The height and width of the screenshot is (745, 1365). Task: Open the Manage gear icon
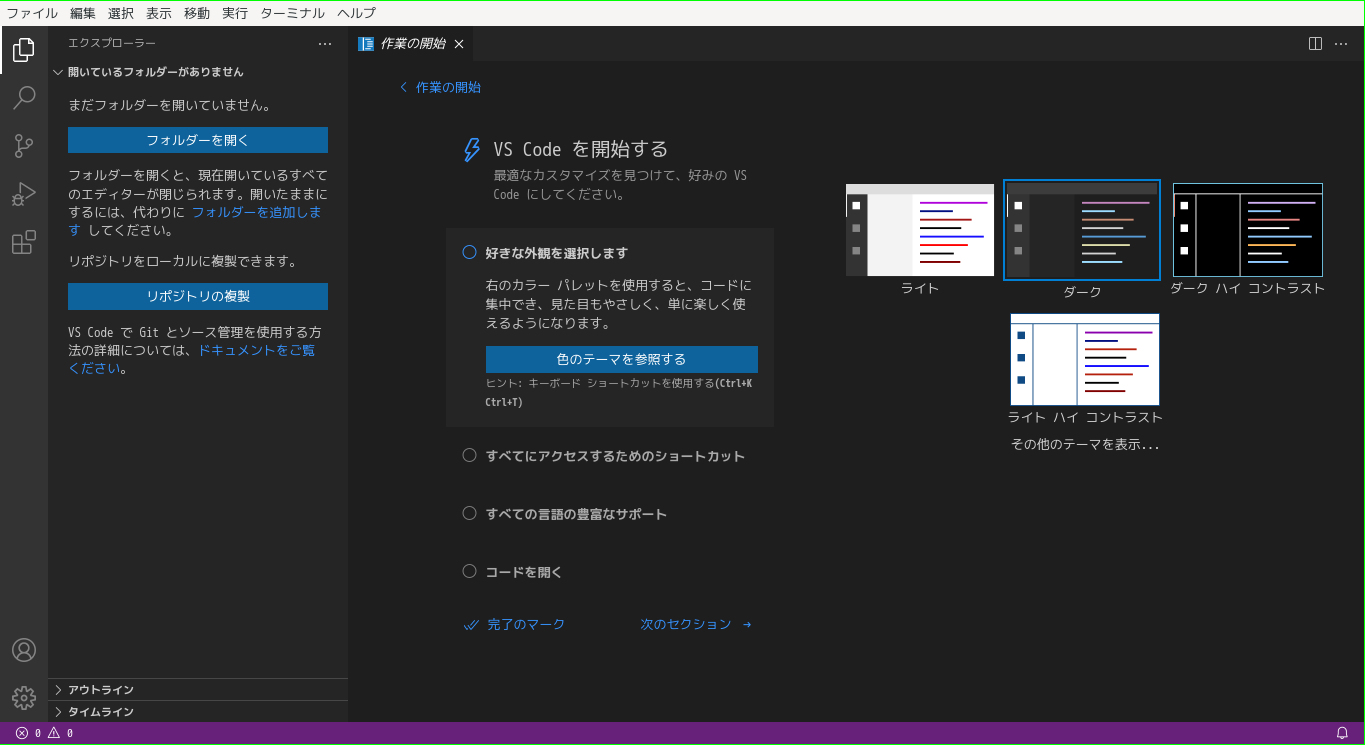pyautogui.click(x=24, y=698)
